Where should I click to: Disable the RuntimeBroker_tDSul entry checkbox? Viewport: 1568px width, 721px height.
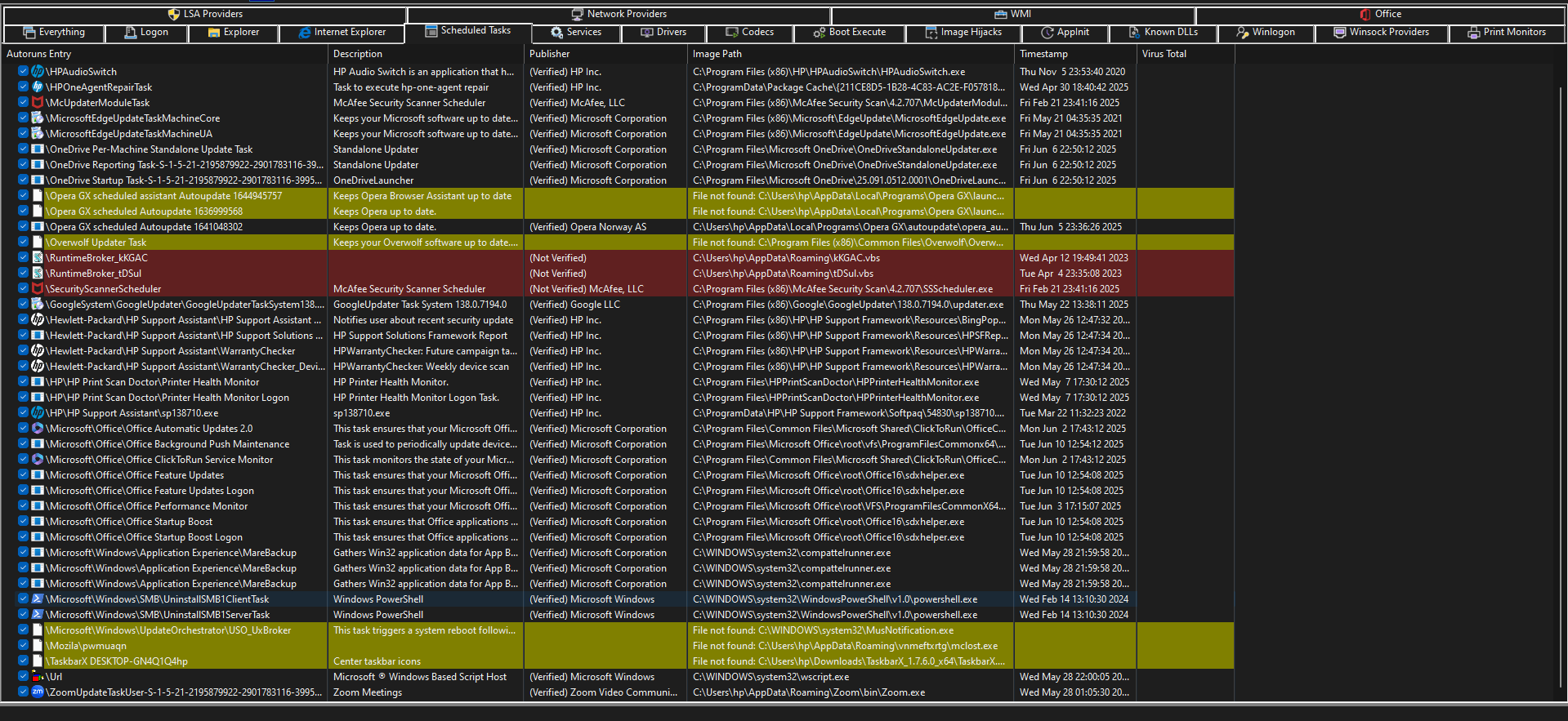[x=24, y=274]
